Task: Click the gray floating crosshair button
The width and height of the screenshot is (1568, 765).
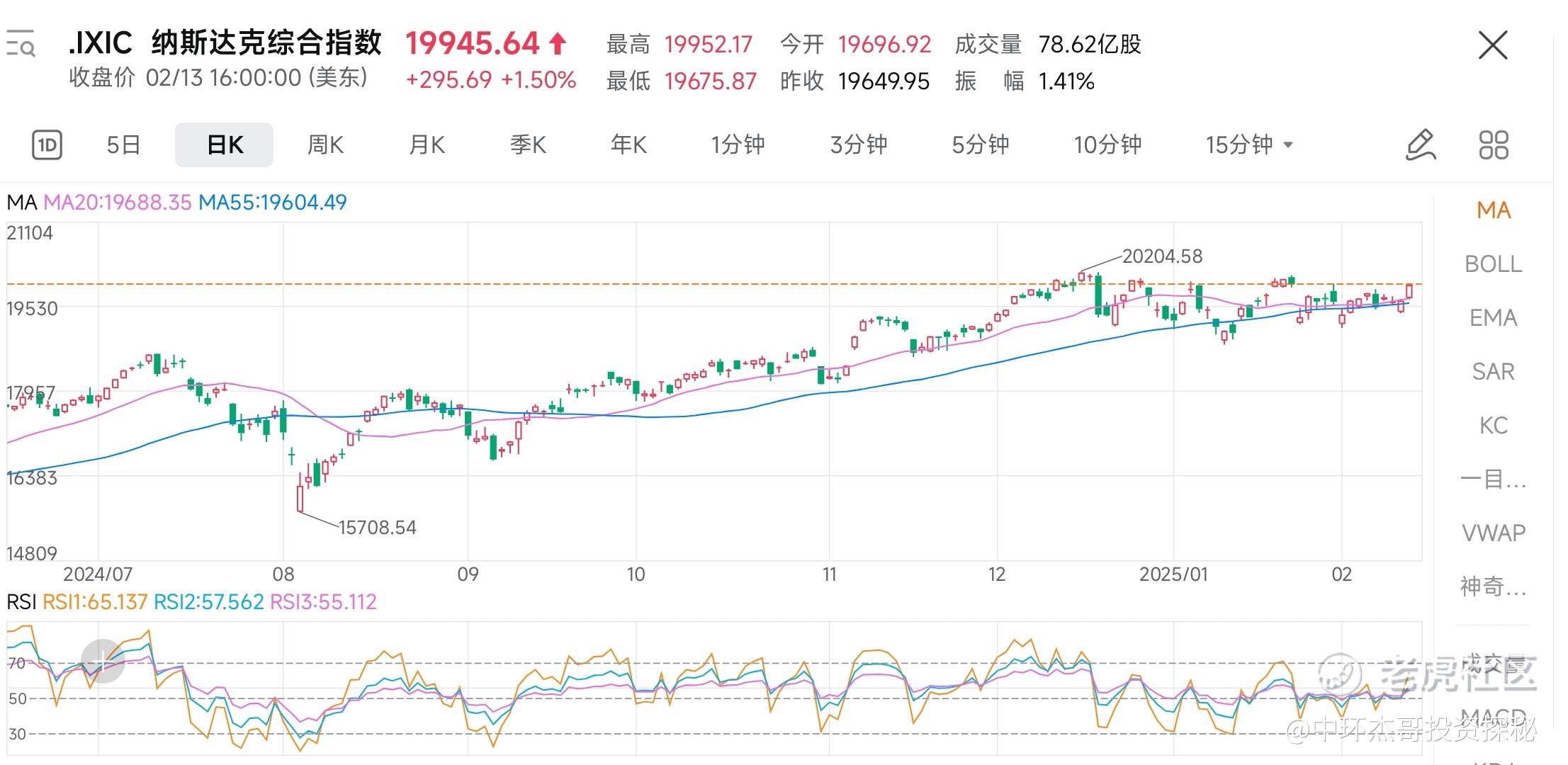Action: click(103, 662)
